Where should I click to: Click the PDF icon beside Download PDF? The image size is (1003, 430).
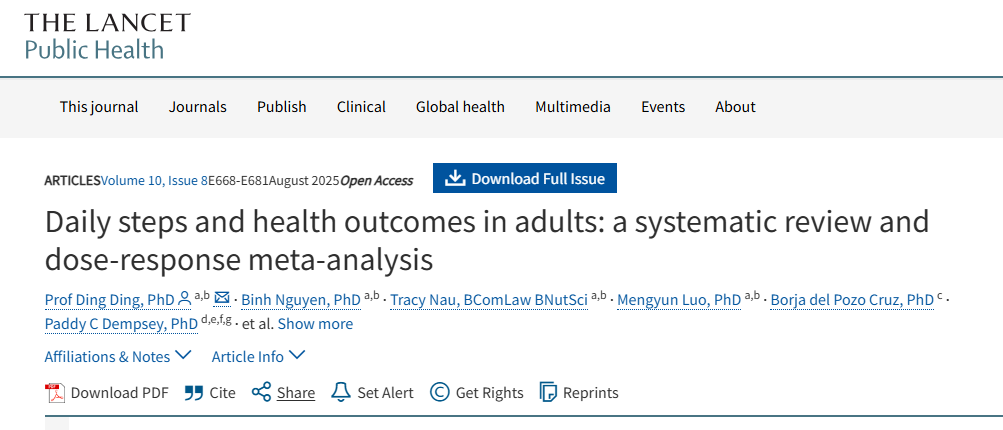(55, 393)
